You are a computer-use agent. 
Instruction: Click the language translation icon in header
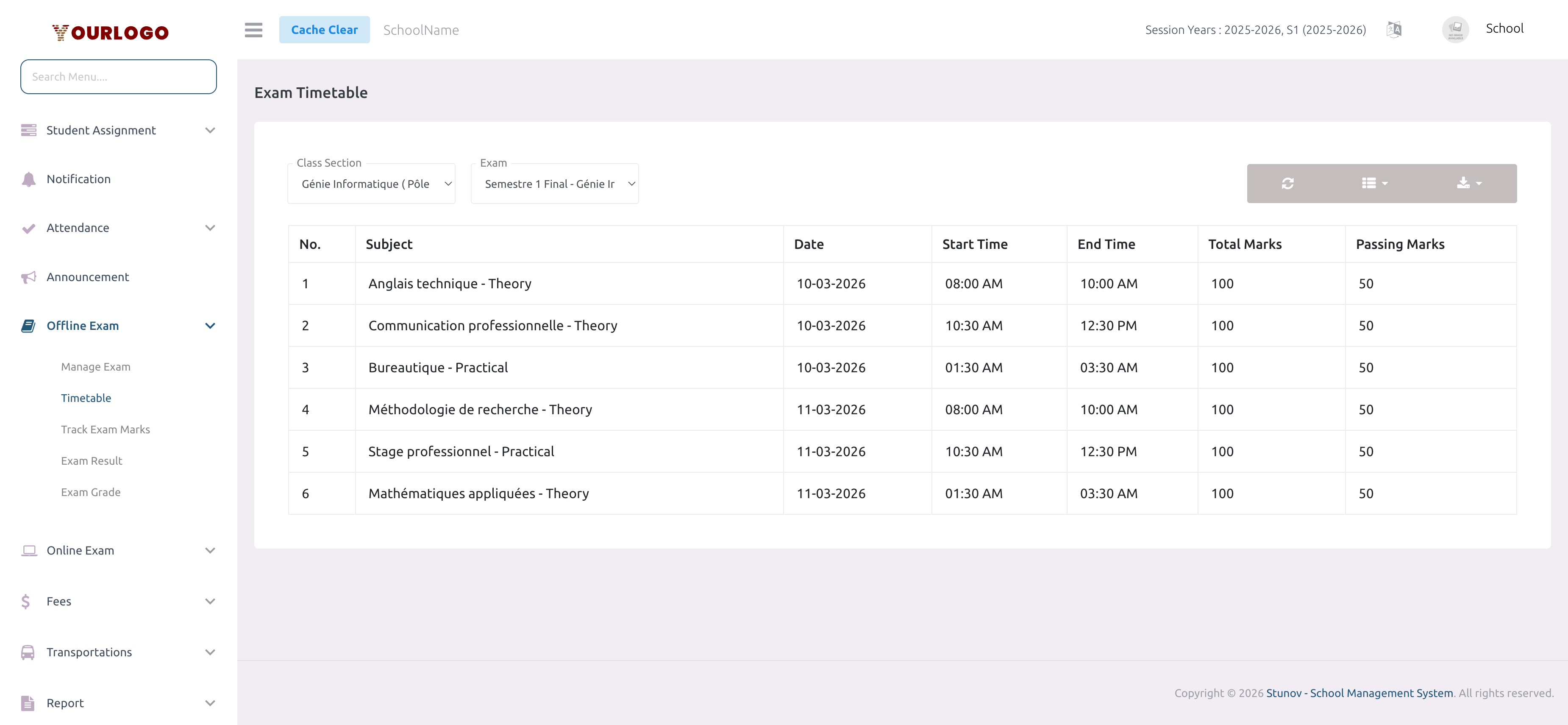pyautogui.click(x=1394, y=28)
